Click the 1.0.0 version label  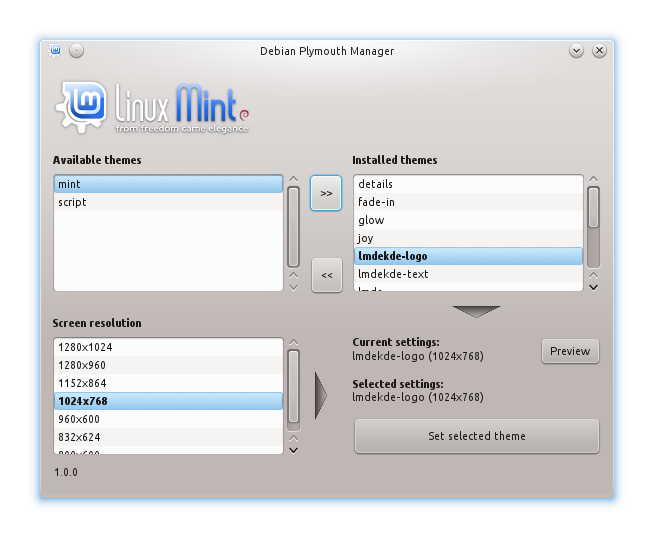[x=66, y=472]
